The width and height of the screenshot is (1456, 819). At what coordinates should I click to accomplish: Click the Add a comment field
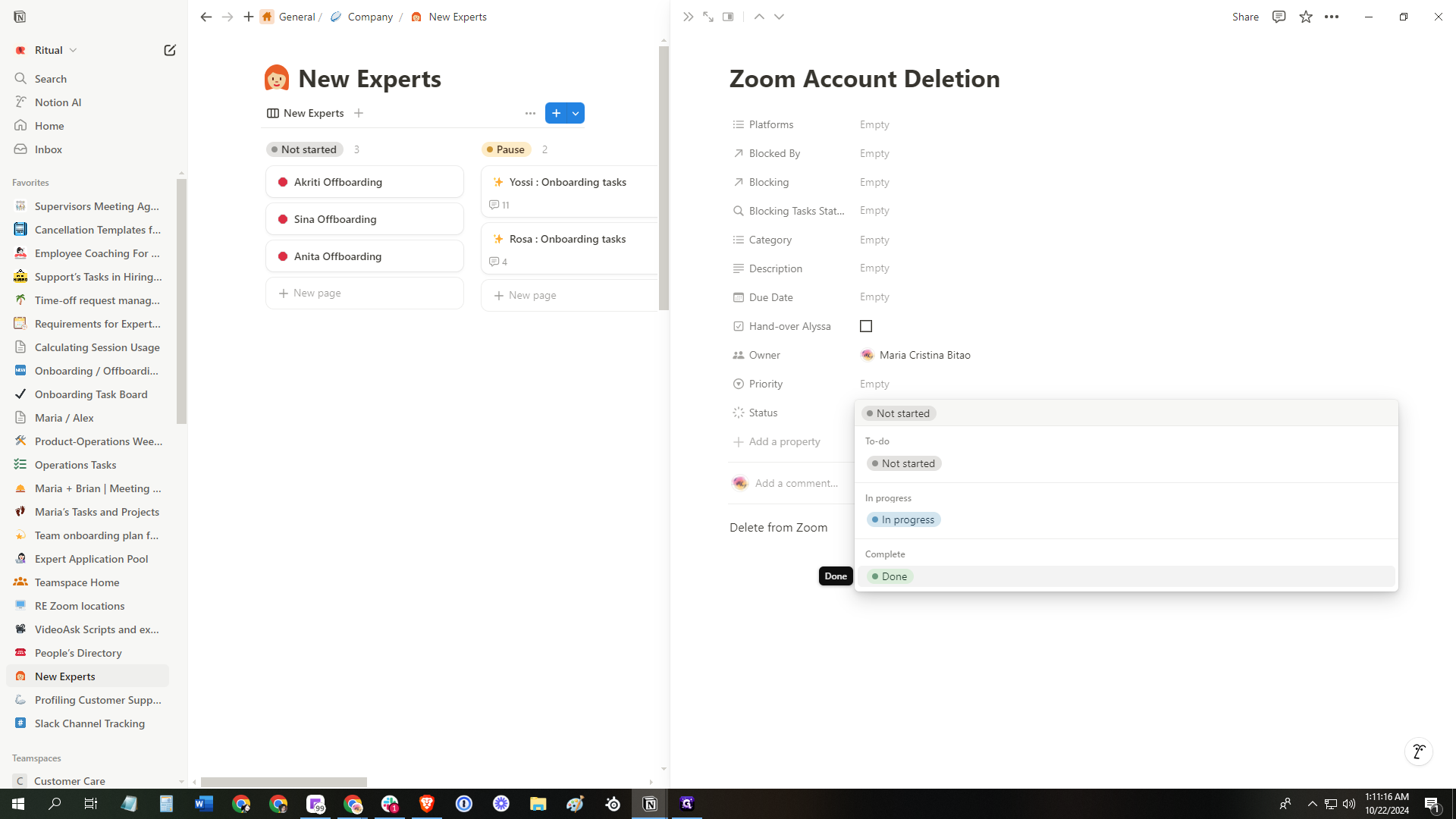click(796, 483)
